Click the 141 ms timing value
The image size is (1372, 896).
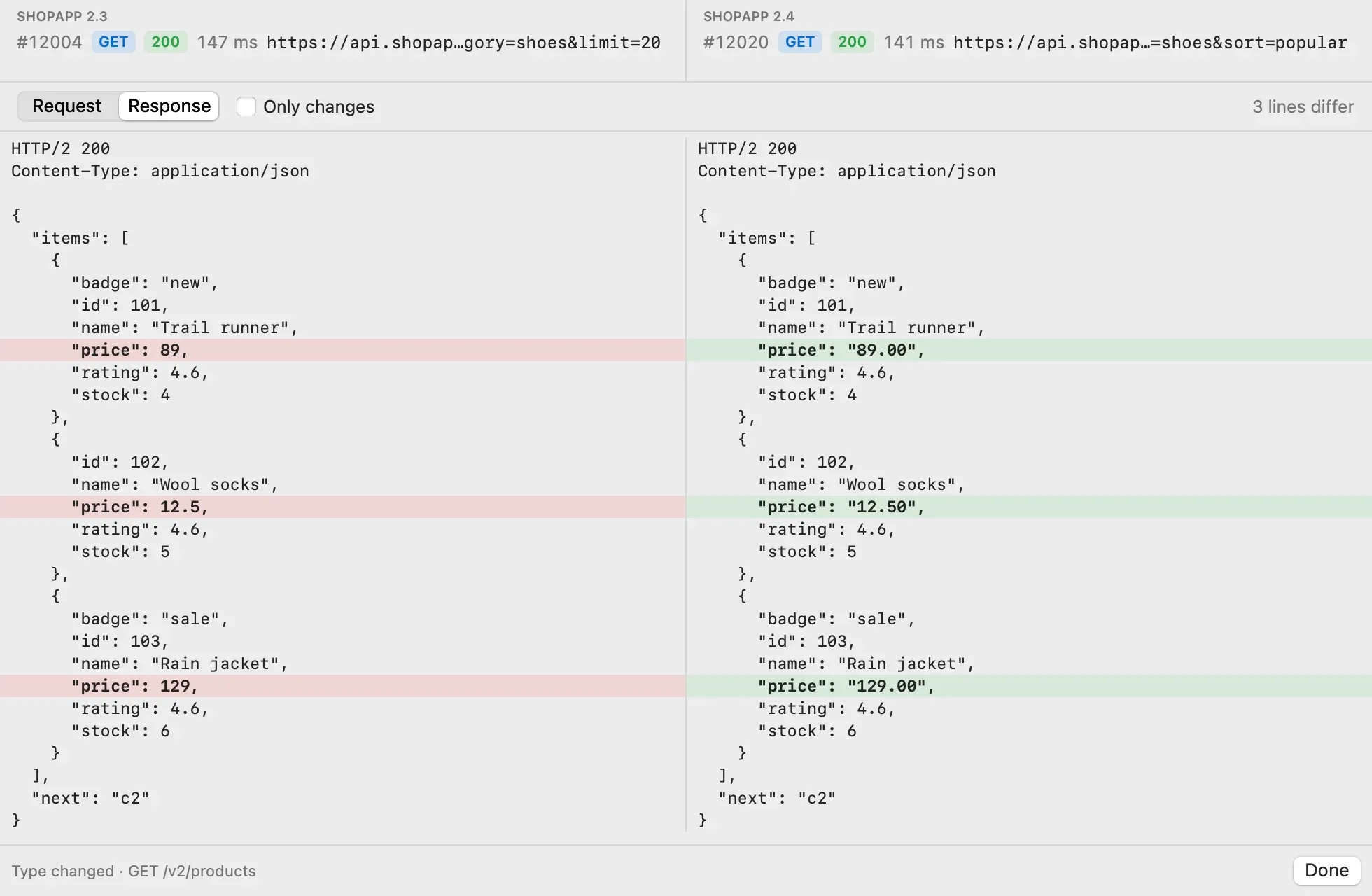pyautogui.click(x=914, y=42)
